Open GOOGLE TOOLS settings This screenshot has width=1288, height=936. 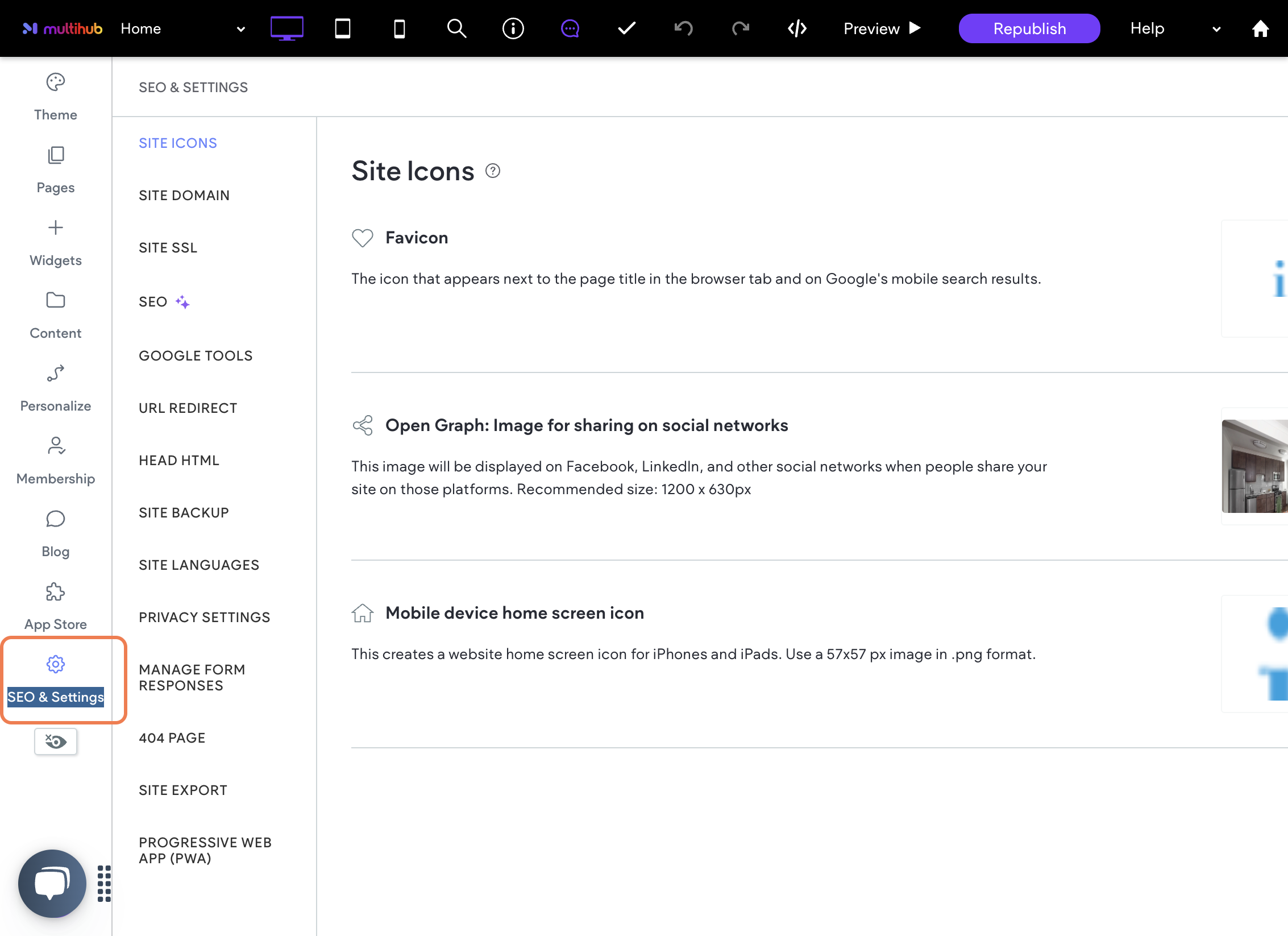(196, 356)
